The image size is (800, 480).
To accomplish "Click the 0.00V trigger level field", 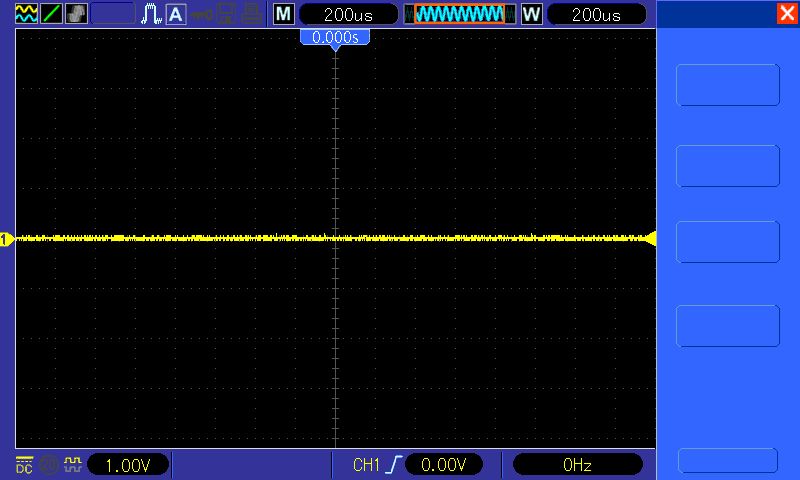I will tap(439, 464).
